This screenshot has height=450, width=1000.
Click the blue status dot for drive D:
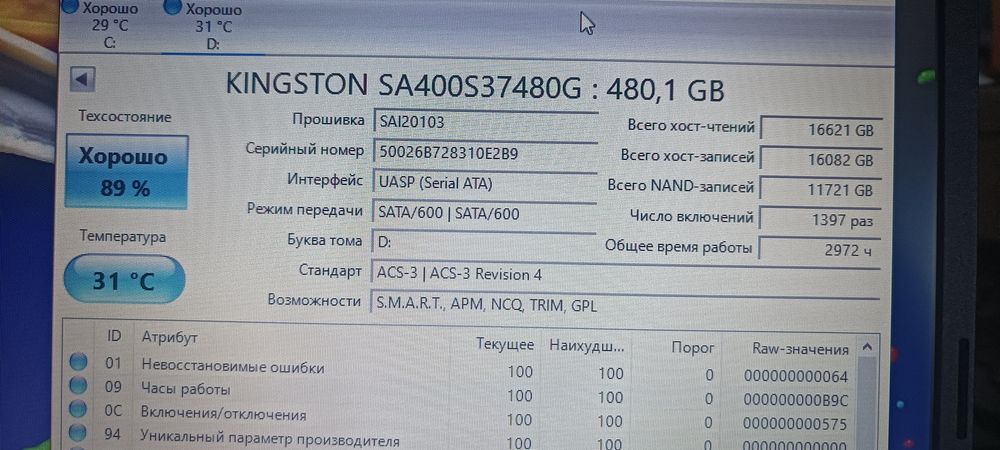tap(171, 6)
